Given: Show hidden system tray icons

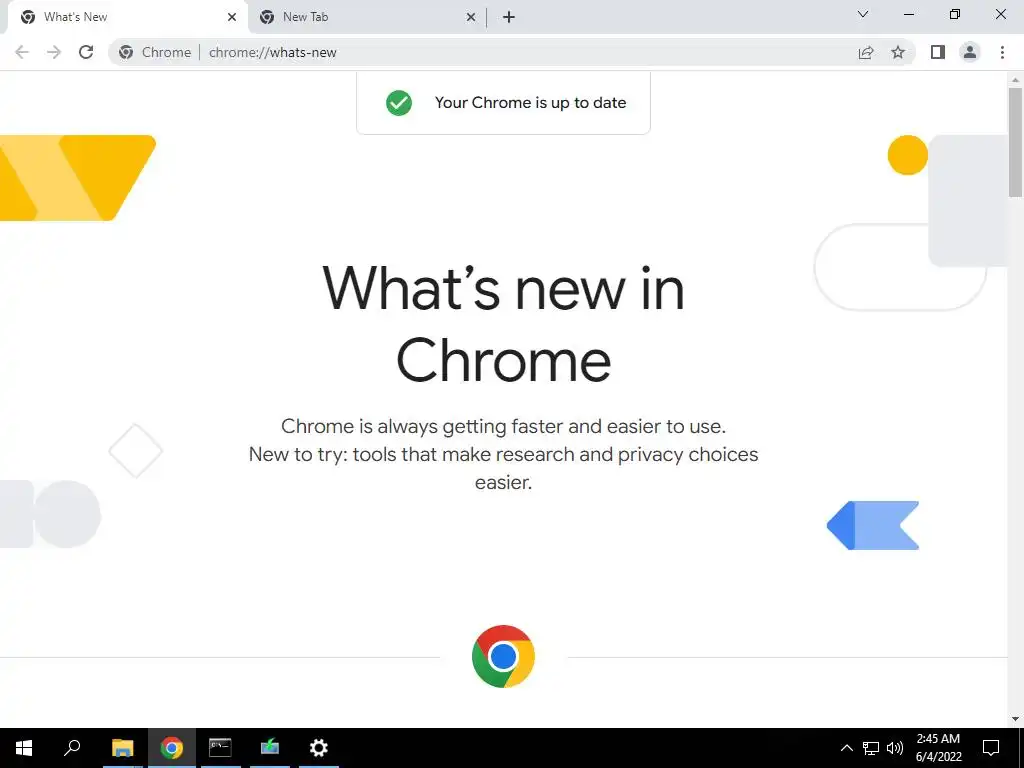Looking at the screenshot, I should (x=846, y=748).
